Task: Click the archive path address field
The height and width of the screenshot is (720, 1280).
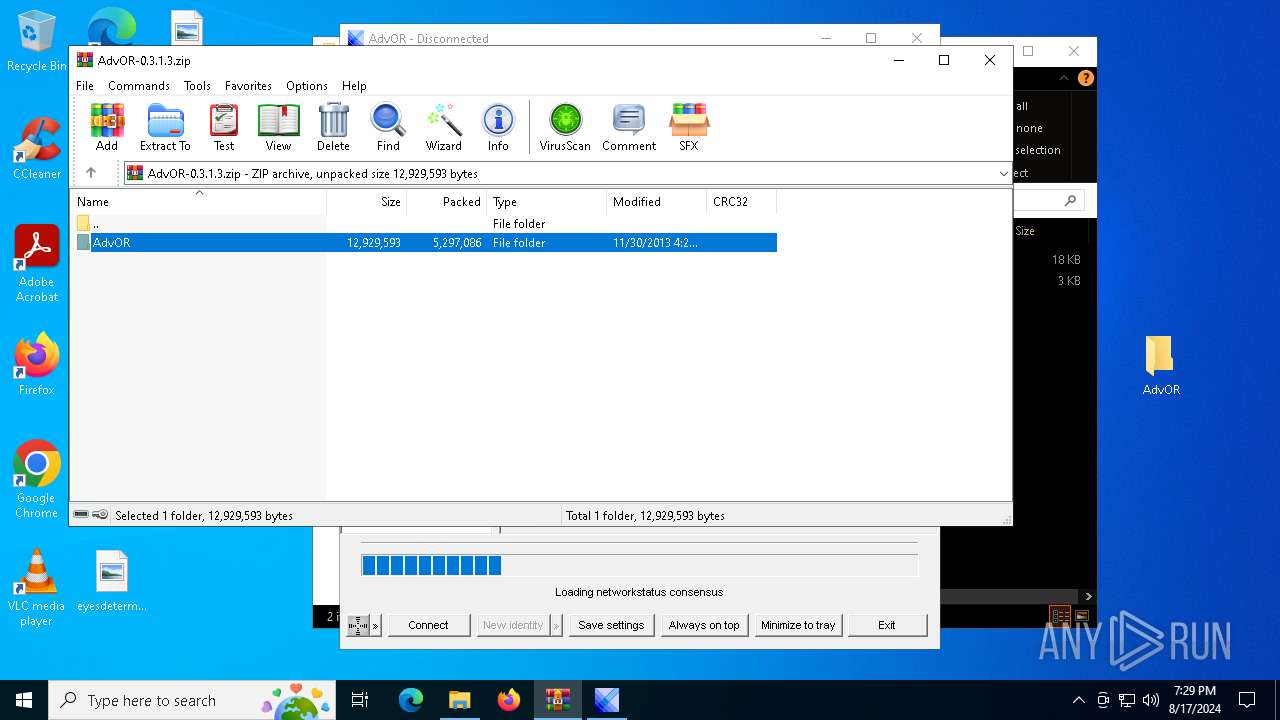Action: tap(566, 173)
